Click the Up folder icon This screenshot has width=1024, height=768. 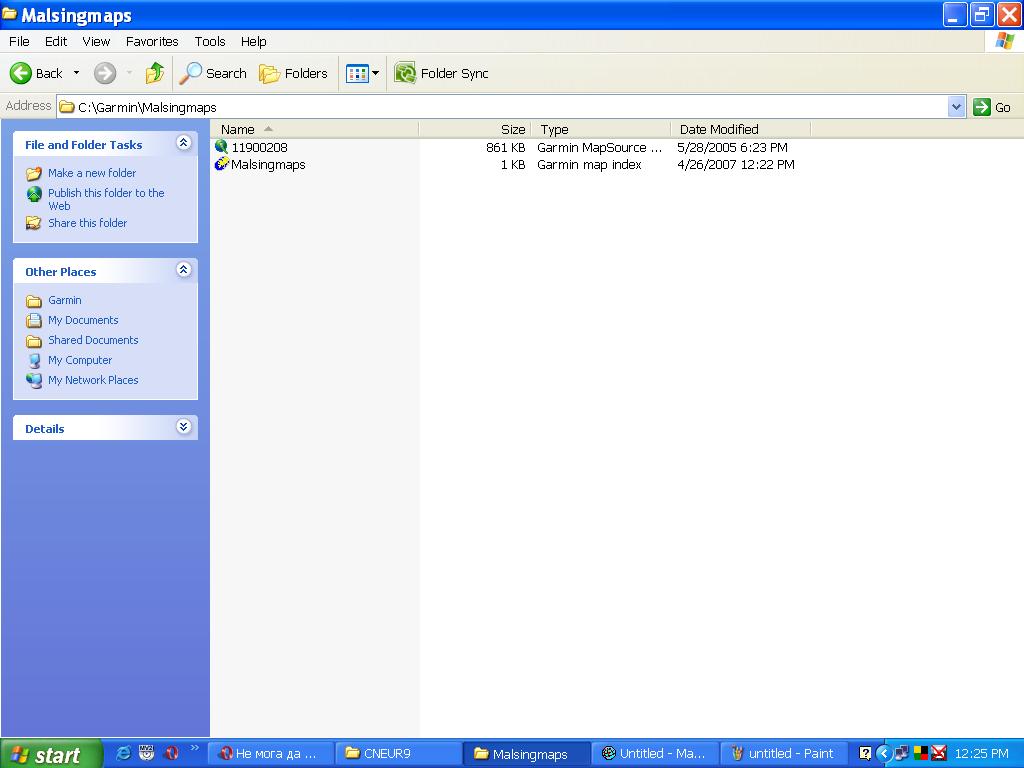[x=155, y=73]
